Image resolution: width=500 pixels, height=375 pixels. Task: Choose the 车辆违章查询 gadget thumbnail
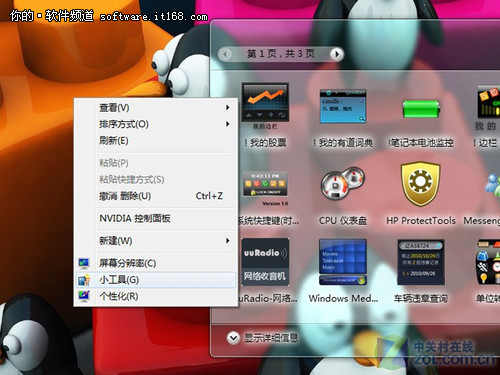click(421, 262)
